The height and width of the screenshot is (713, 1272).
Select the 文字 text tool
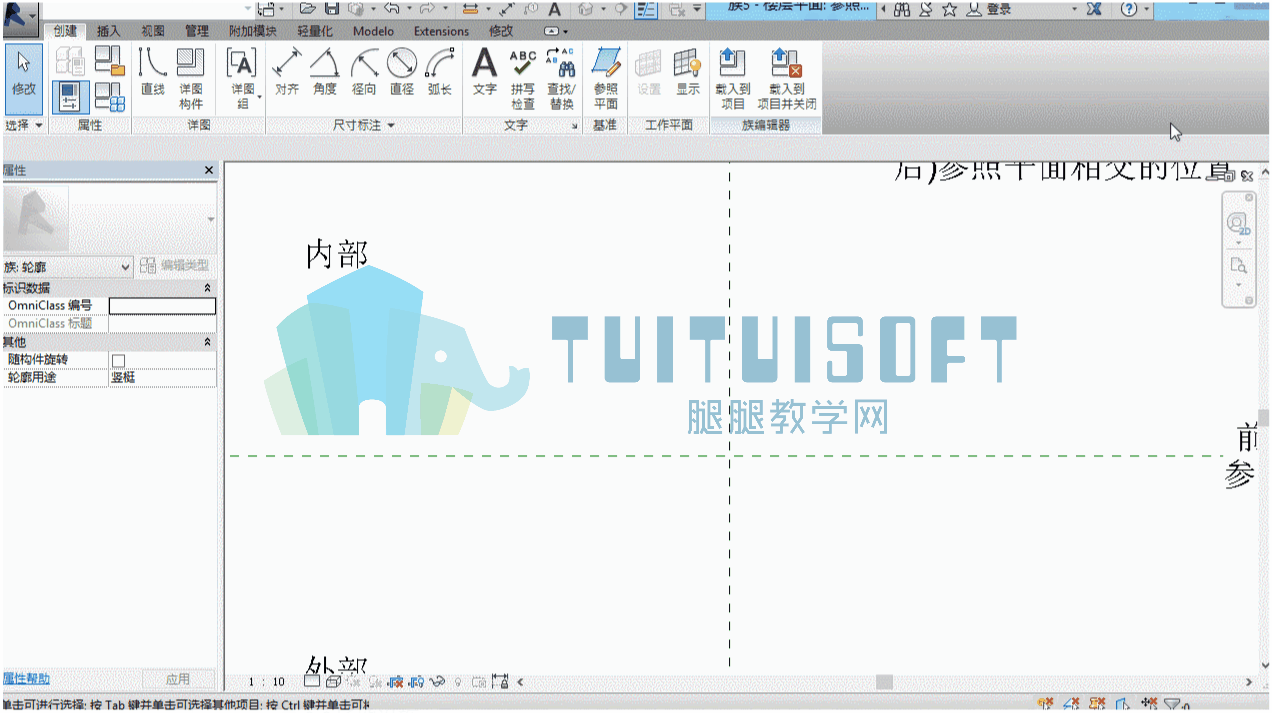(x=485, y=72)
